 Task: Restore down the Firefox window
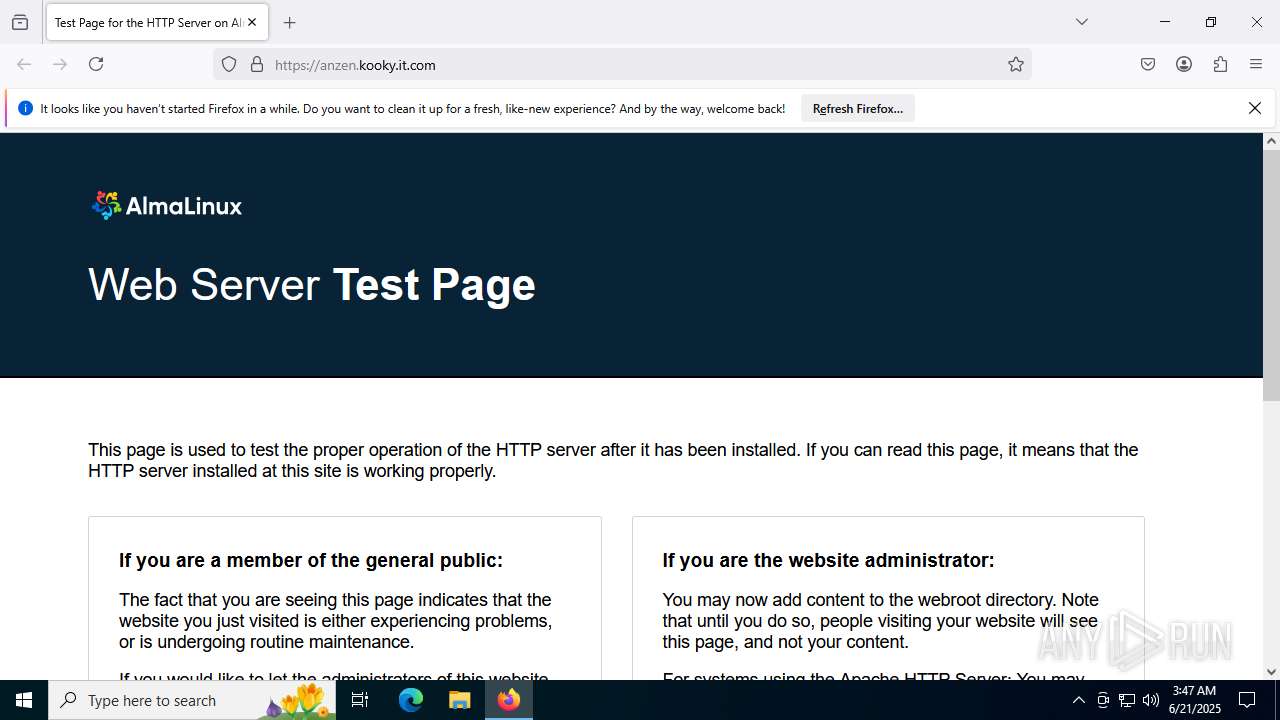pos(1211,22)
